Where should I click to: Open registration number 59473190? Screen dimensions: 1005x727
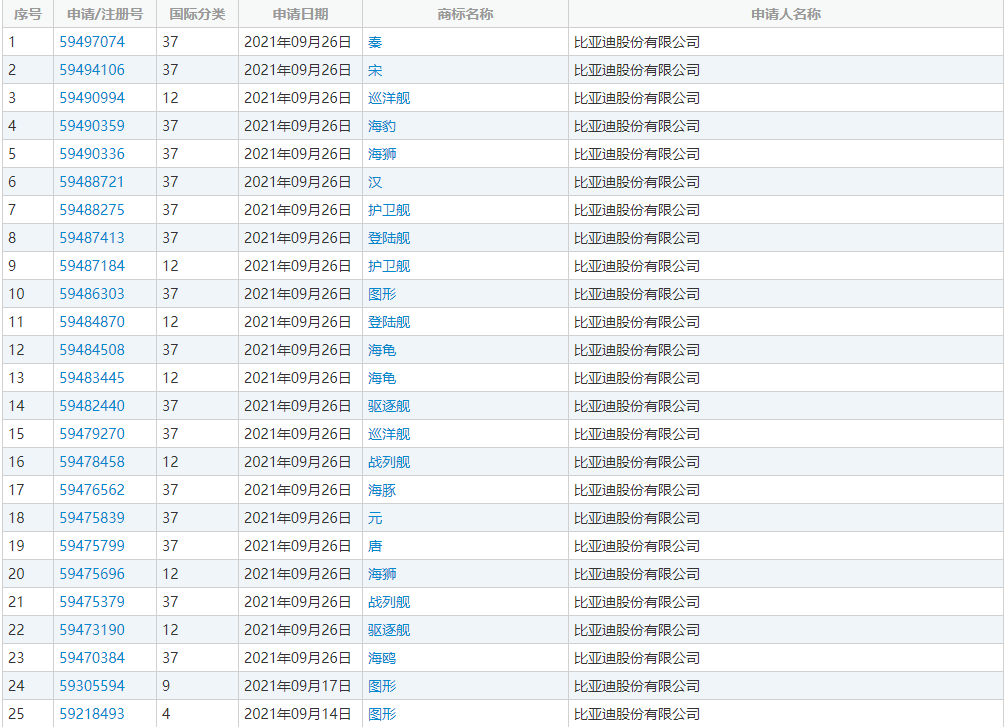92,630
